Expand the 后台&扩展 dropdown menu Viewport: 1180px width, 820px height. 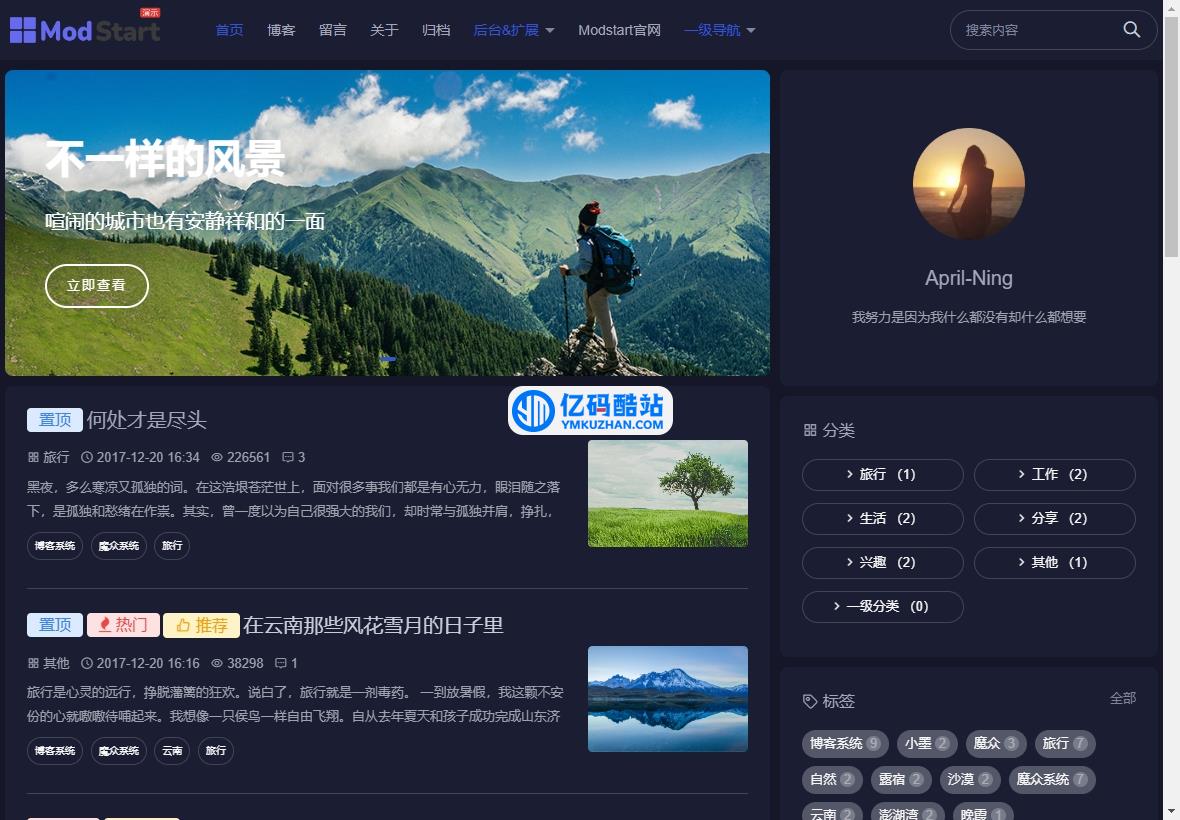point(513,30)
